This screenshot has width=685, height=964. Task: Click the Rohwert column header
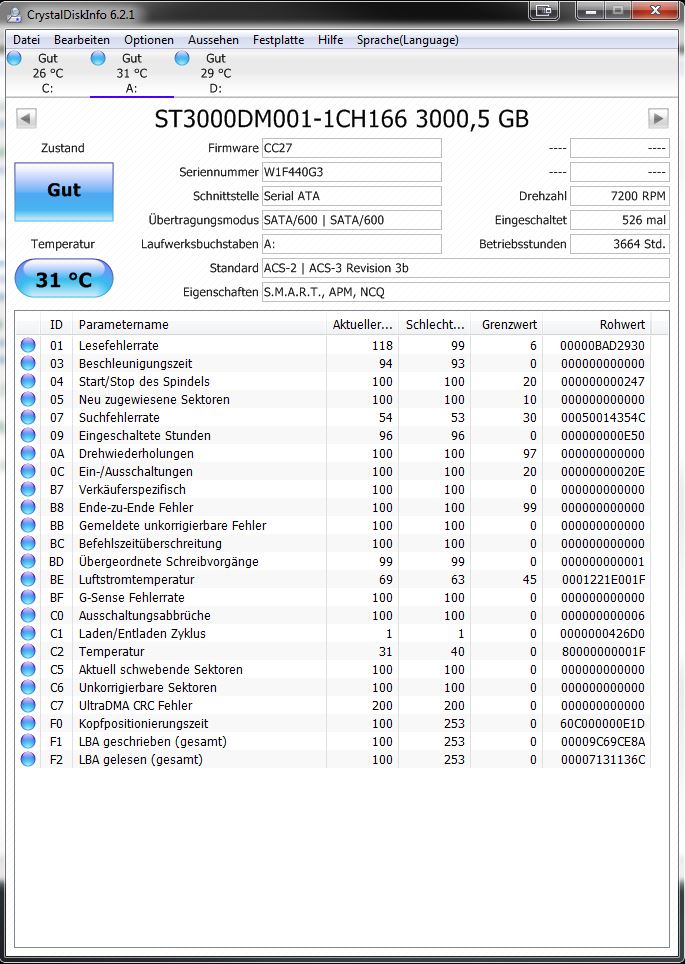(596, 325)
